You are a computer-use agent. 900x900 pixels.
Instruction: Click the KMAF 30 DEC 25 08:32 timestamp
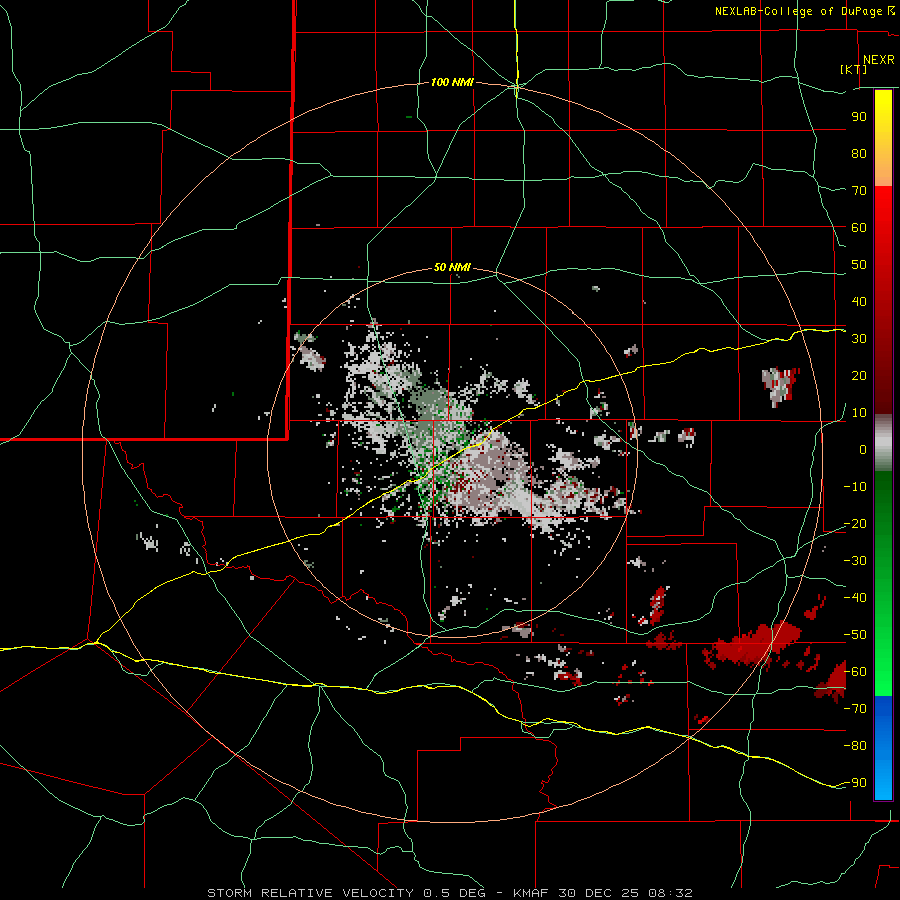coord(602,893)
